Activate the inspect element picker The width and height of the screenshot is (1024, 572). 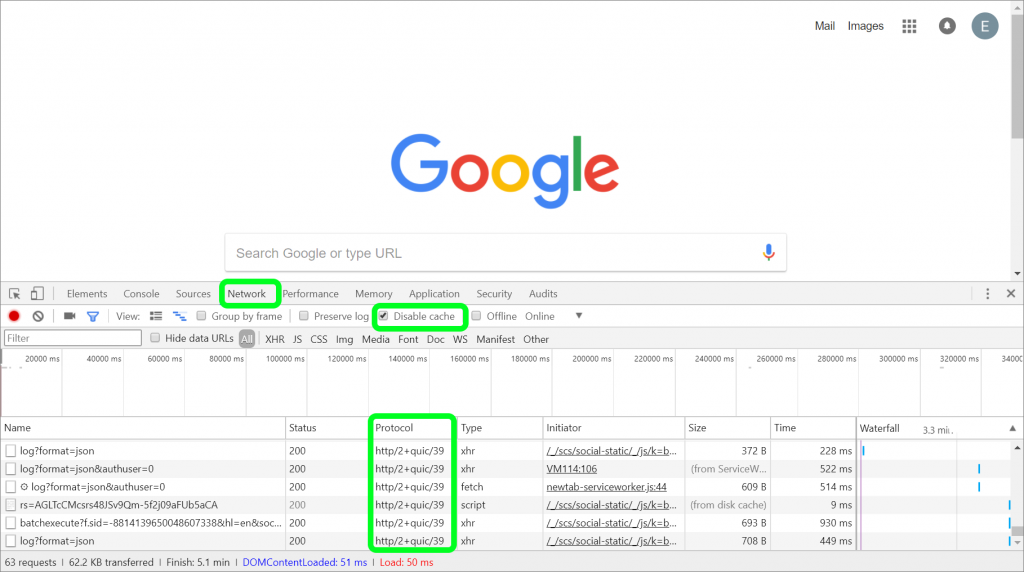click(x=14, y=294)
